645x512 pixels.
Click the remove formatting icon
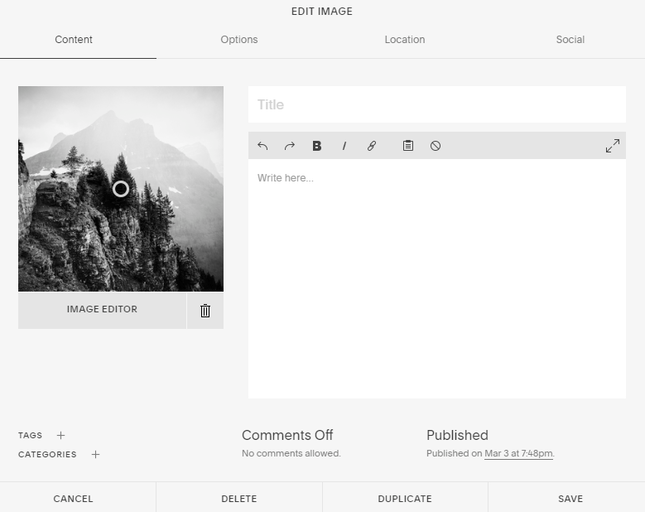pos(436,146)
